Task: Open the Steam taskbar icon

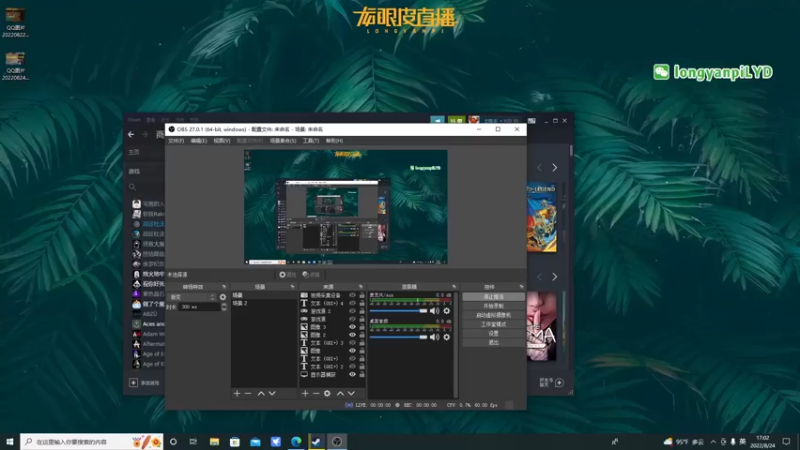Action: point(316,441)
